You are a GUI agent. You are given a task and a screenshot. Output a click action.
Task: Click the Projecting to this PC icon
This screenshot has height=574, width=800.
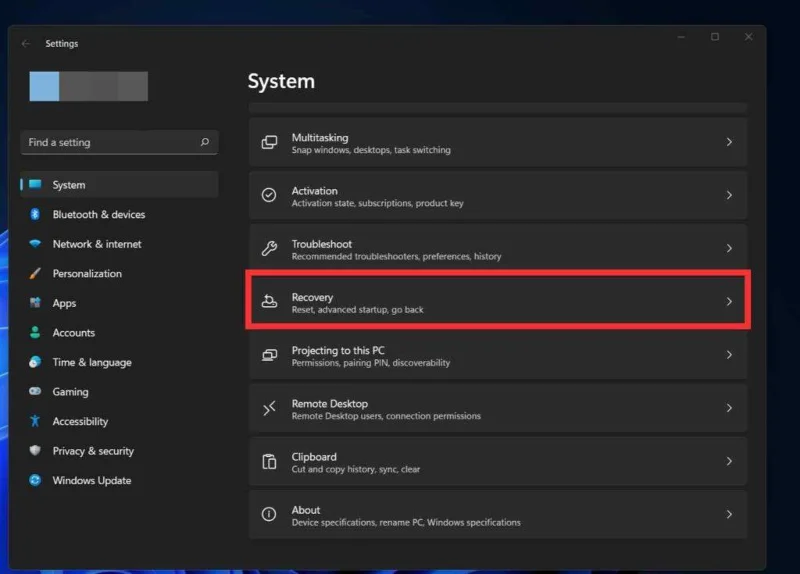click(x=269, y=355)
